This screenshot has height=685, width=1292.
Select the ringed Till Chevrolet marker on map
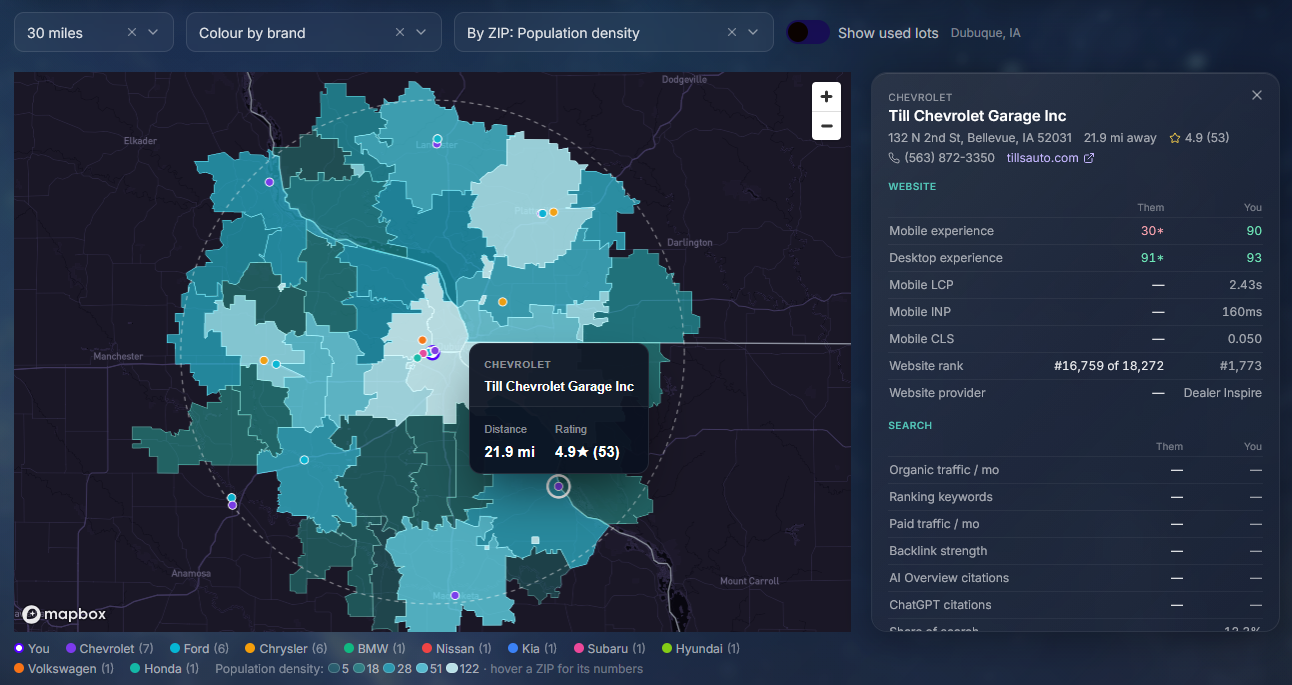click(x=558, y=486)
